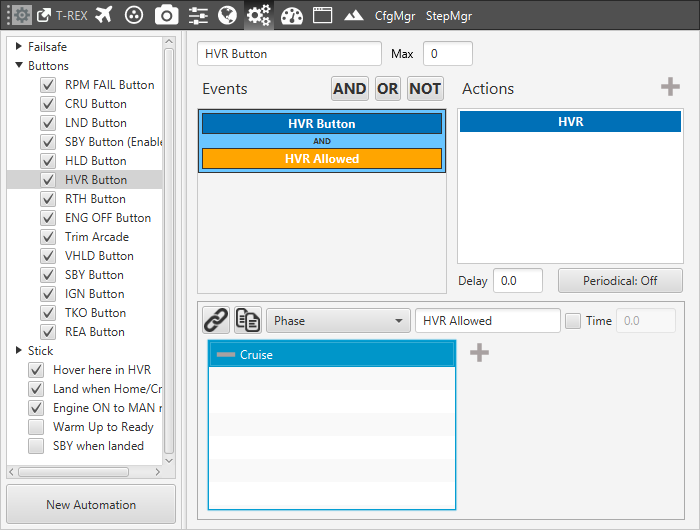Screen dimensions: 700x530
Task: Open the Phase dropdown
Action: (338, 321)
